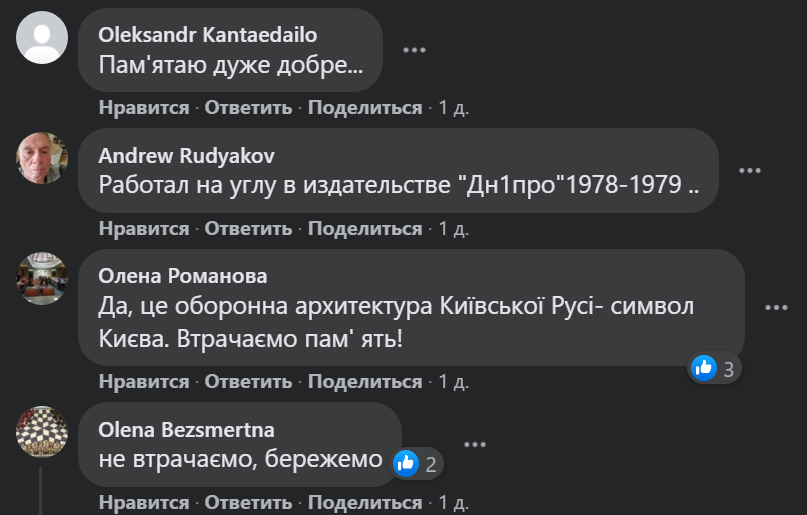
Task: Share Олена Романова's comment via Поделиться
Action: (365, 382)
